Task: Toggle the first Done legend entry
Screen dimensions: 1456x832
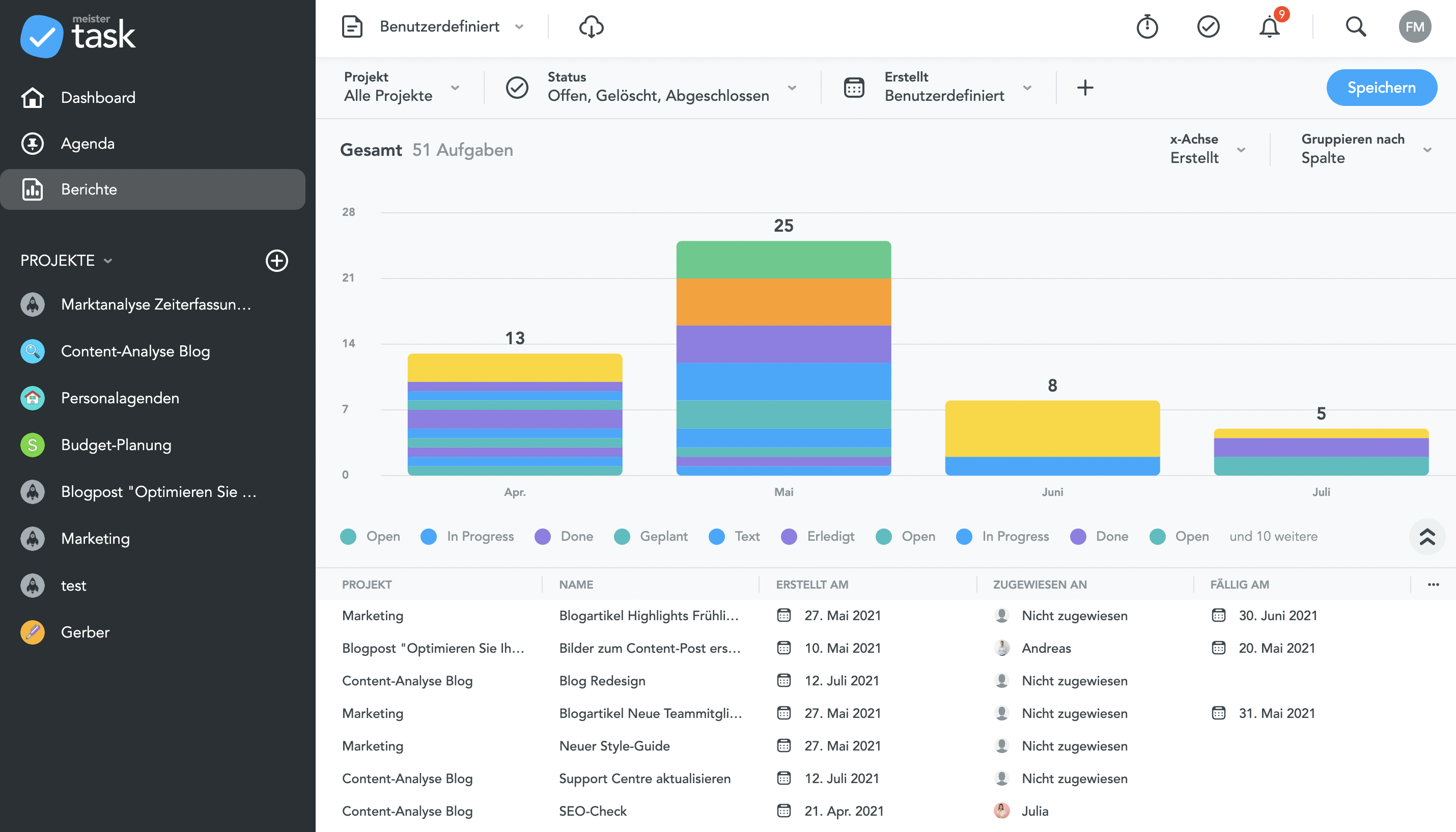Action: coord(564,536)
